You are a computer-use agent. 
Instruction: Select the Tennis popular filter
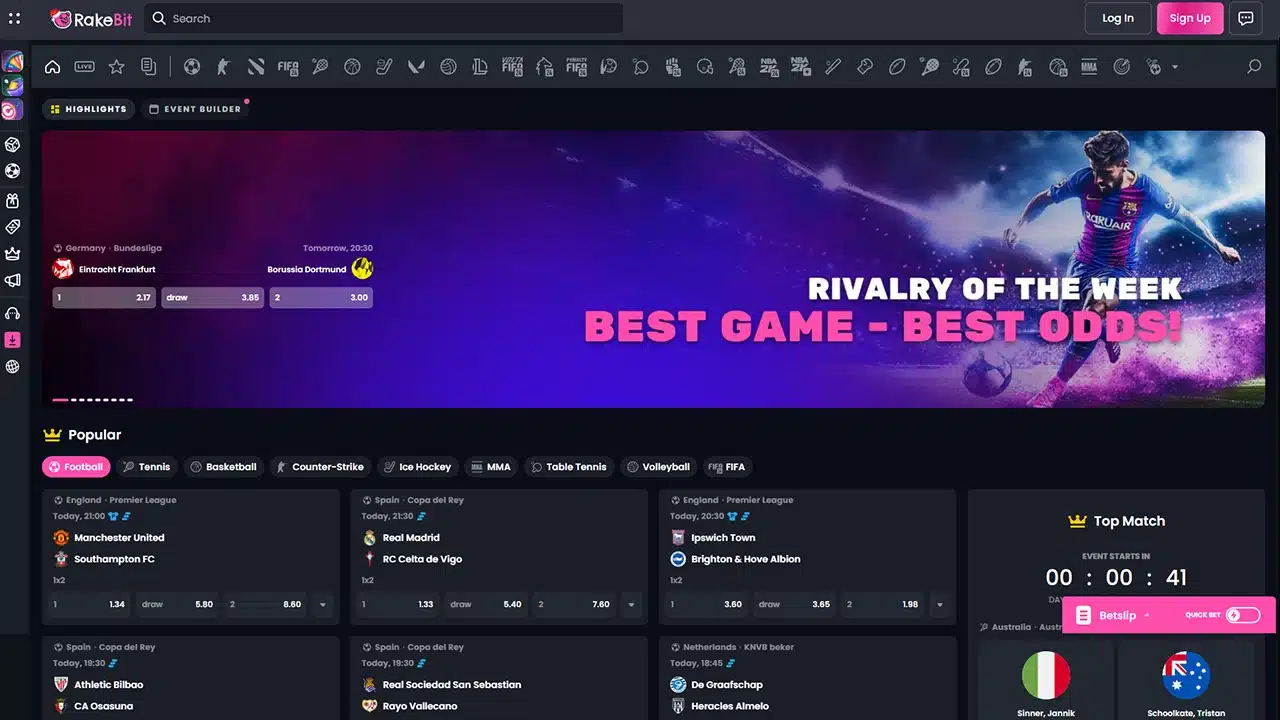coord(146,467)
